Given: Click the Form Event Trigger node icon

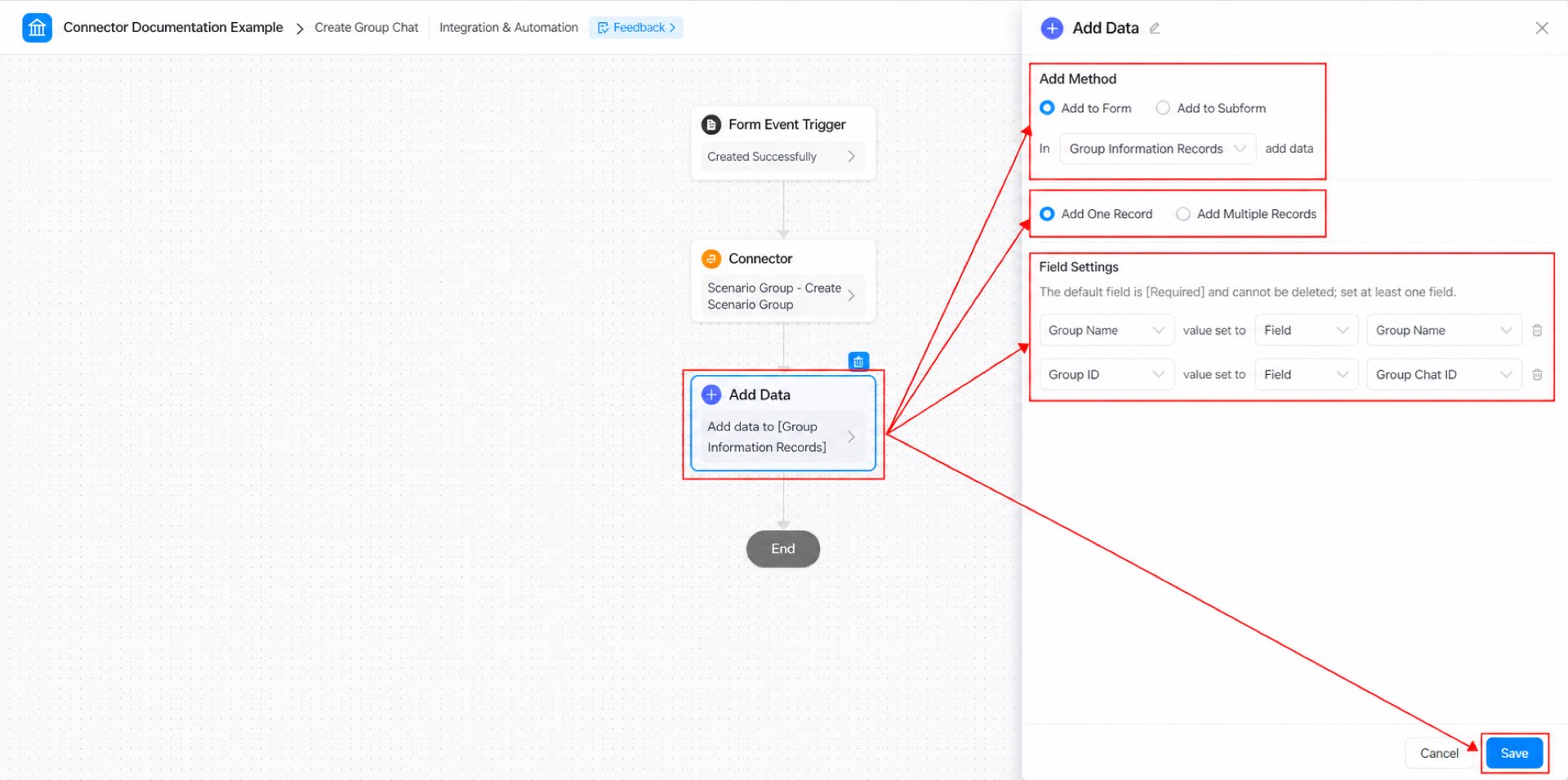Looking at the screenshot, I should (711, 125).
